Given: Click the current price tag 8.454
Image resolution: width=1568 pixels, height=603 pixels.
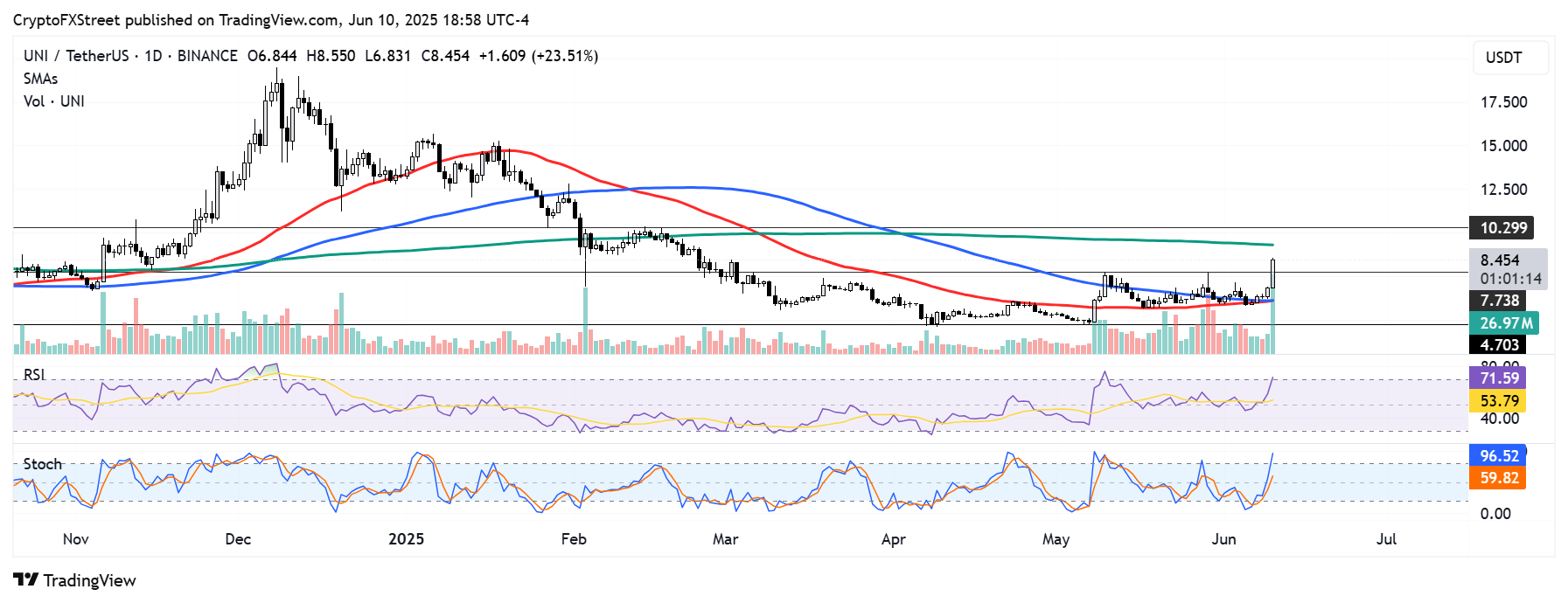Looking at the screenshot, I should click(x=1501, y=260).
